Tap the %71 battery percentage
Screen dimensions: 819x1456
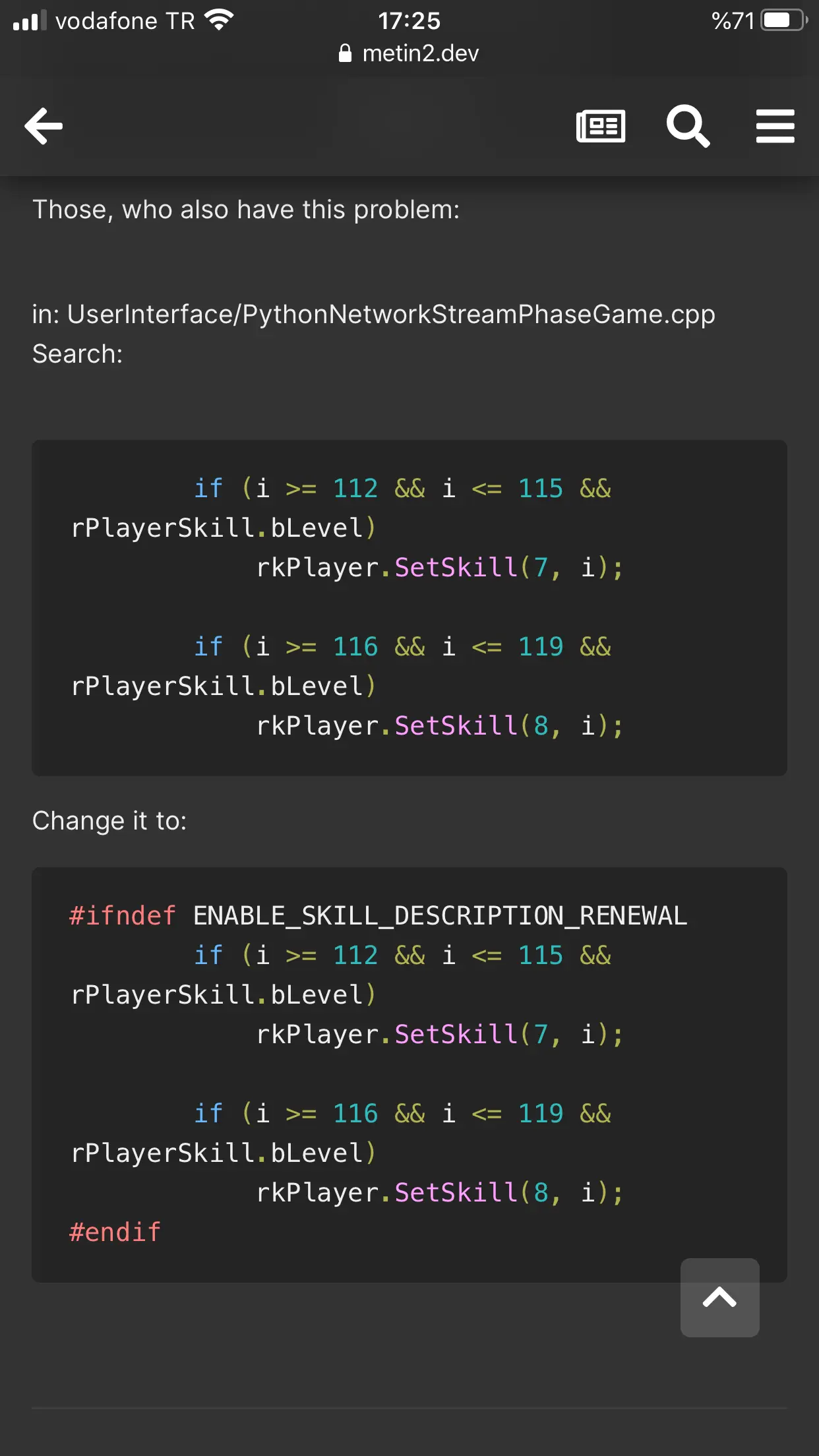[x=733, y=20]
